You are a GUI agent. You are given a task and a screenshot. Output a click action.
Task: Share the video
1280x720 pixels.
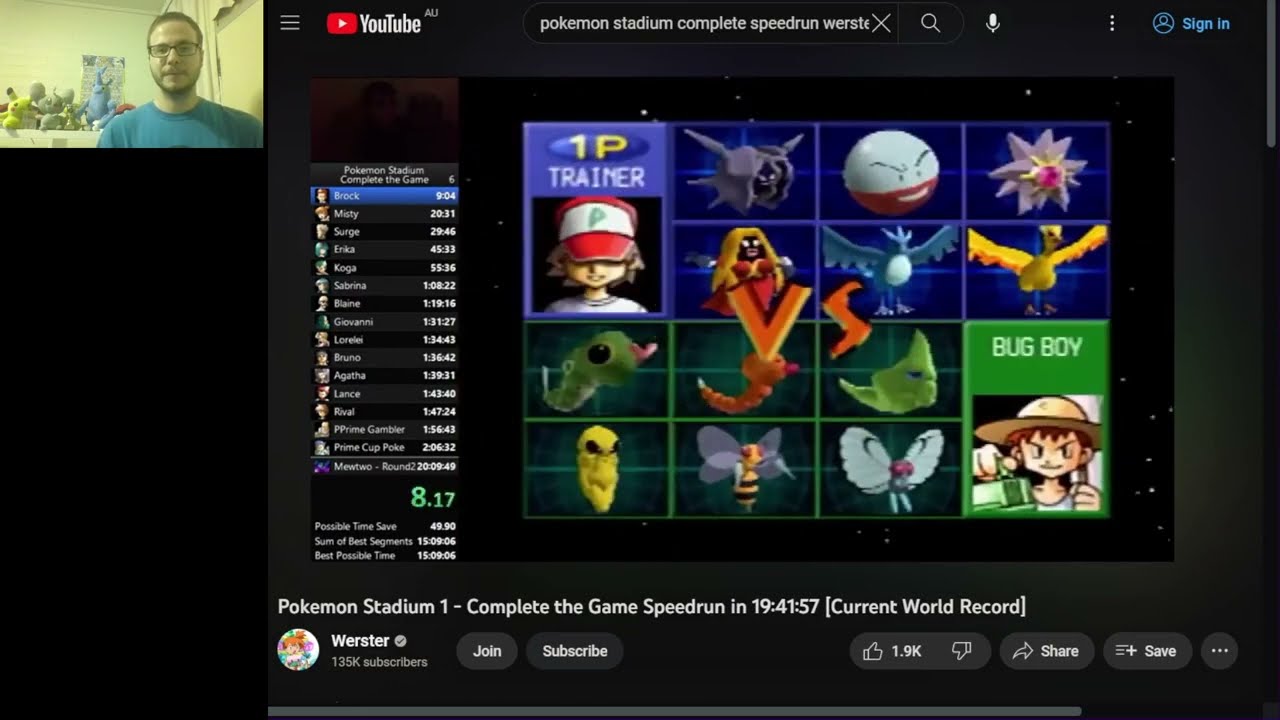(x=1046, y=651)
